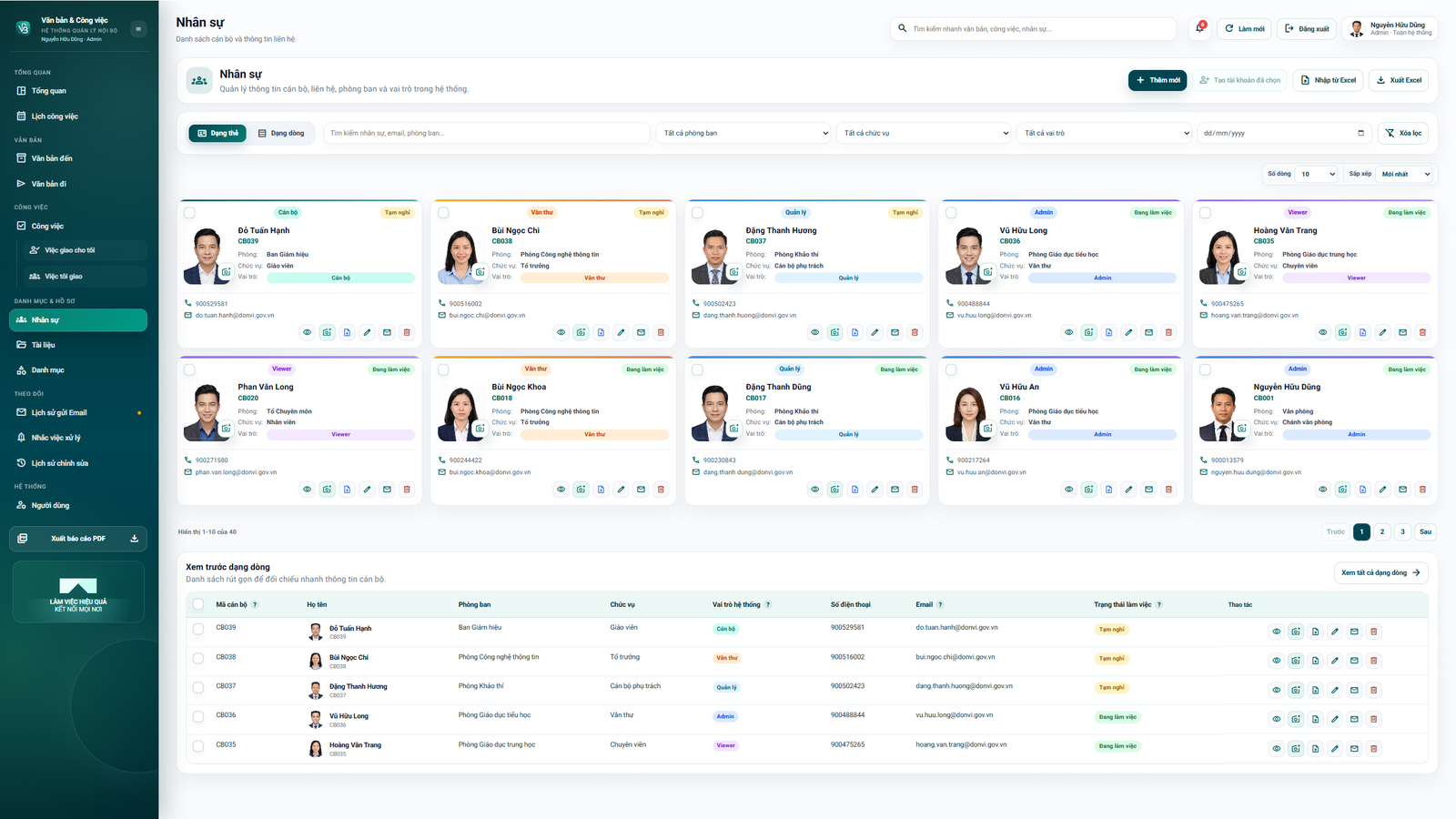Change avatar photo on Phan Văn Long's portrait

coord(226,428)
